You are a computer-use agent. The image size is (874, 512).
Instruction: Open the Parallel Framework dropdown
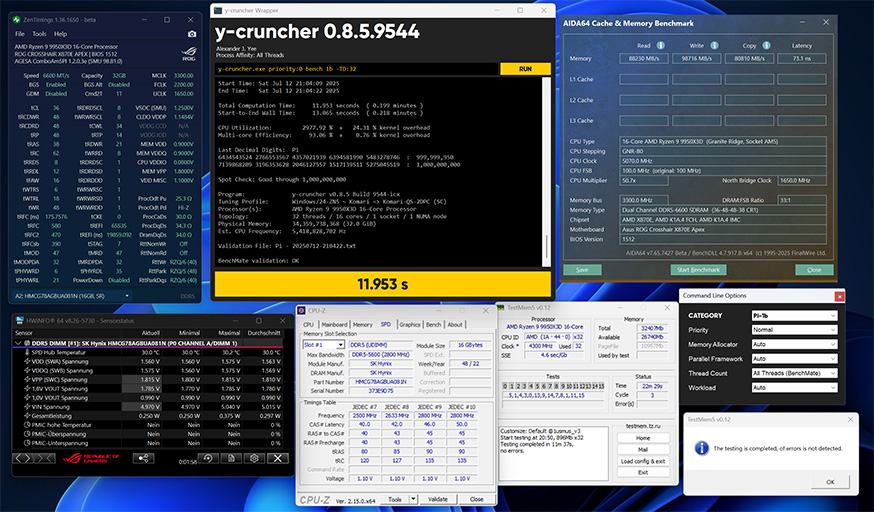[x=794, y=359]
